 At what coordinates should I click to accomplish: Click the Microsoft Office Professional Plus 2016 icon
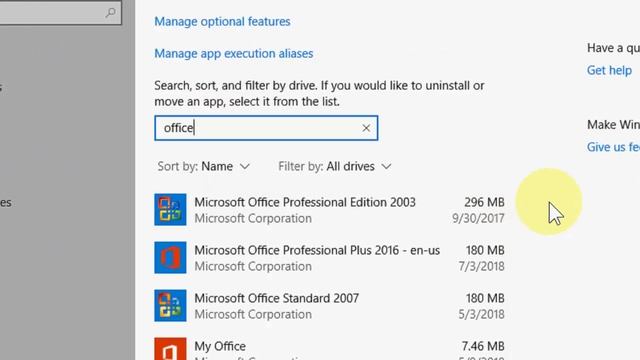pyautogui.click(x=170, y=258)
